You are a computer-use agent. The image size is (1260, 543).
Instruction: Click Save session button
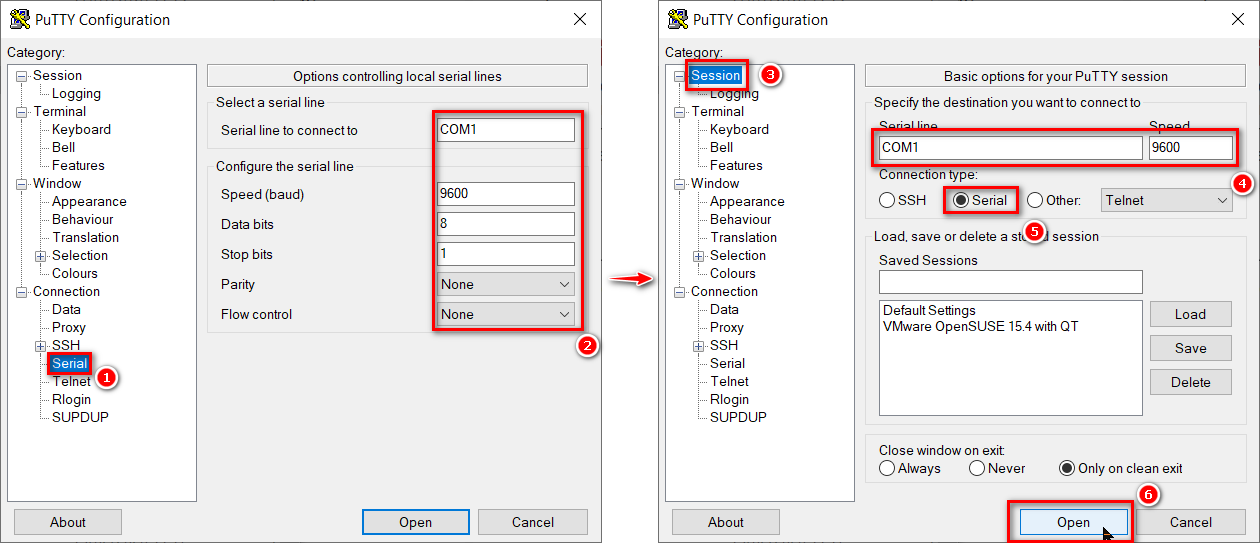[1190, 348]
